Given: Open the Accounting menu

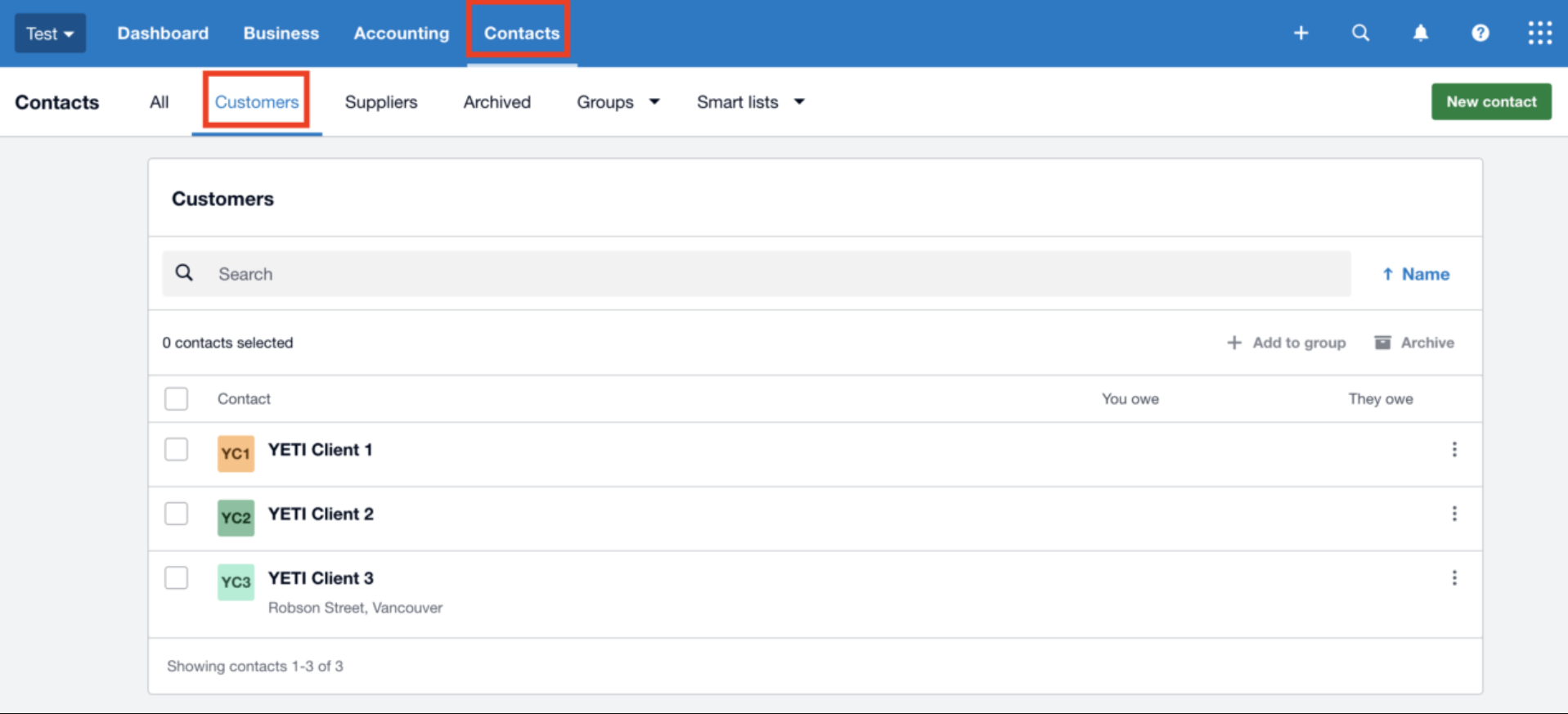Looking at the screenshot, I should (402, 34).
